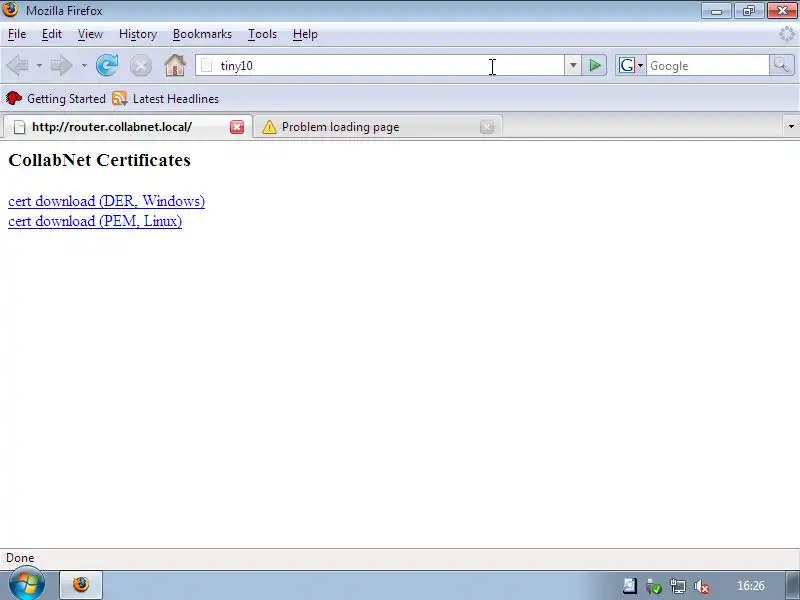The height and width of the screenshot is (600, 800).
Task: Open the History menu
Action: (x=138, y=34)
